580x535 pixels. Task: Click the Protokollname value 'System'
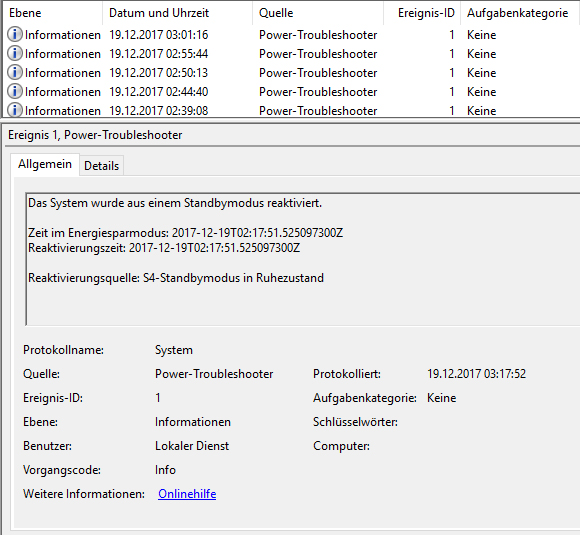pos(174,350)
